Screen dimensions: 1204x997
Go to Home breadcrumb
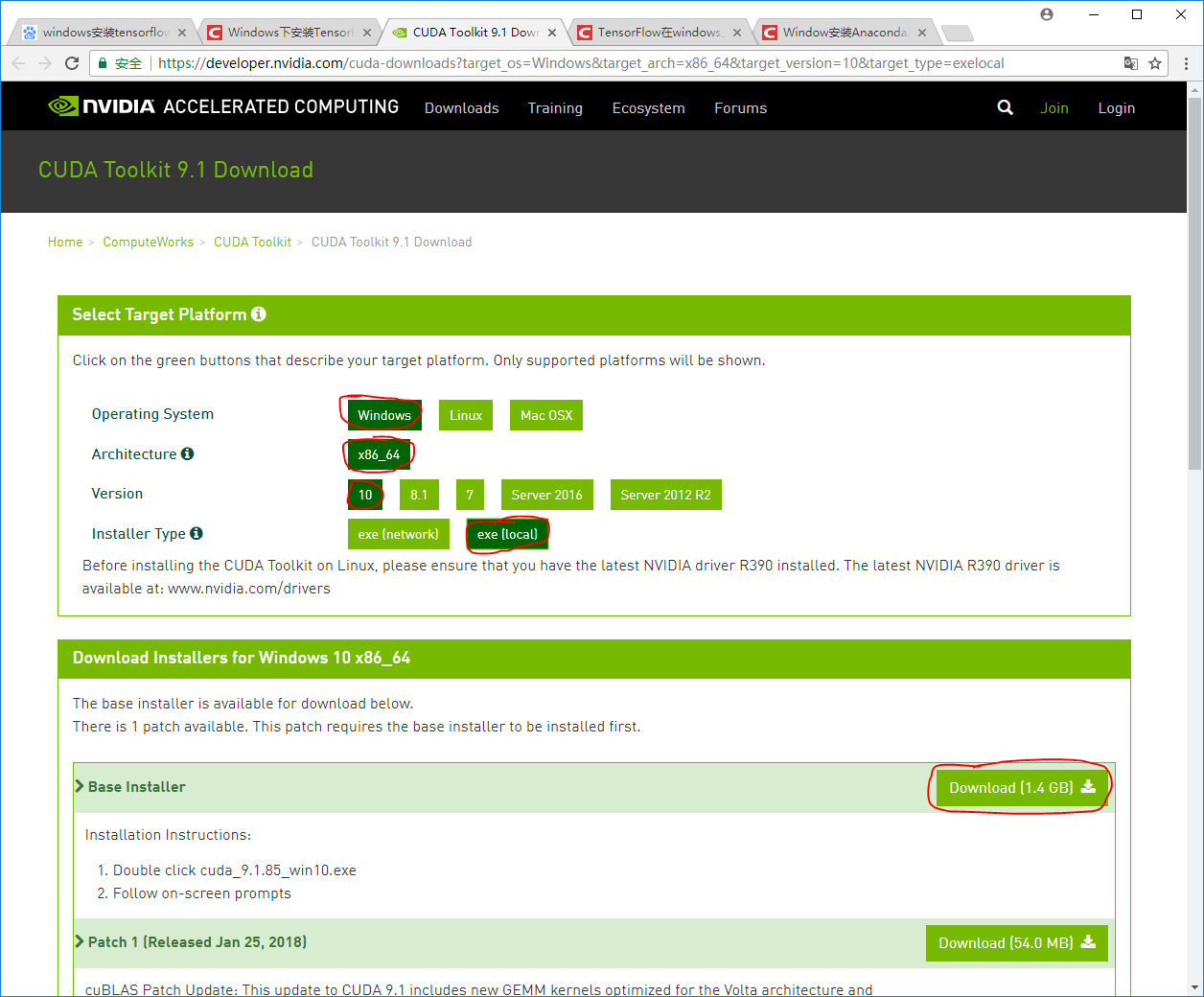[65, 242]
